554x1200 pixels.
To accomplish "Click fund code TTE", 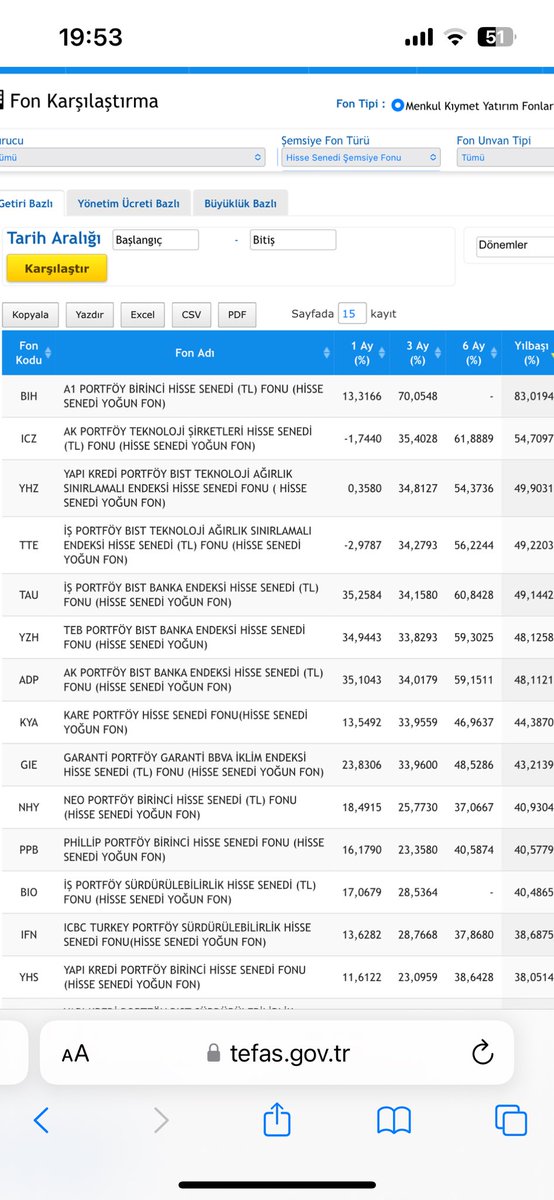I will 29,544.
